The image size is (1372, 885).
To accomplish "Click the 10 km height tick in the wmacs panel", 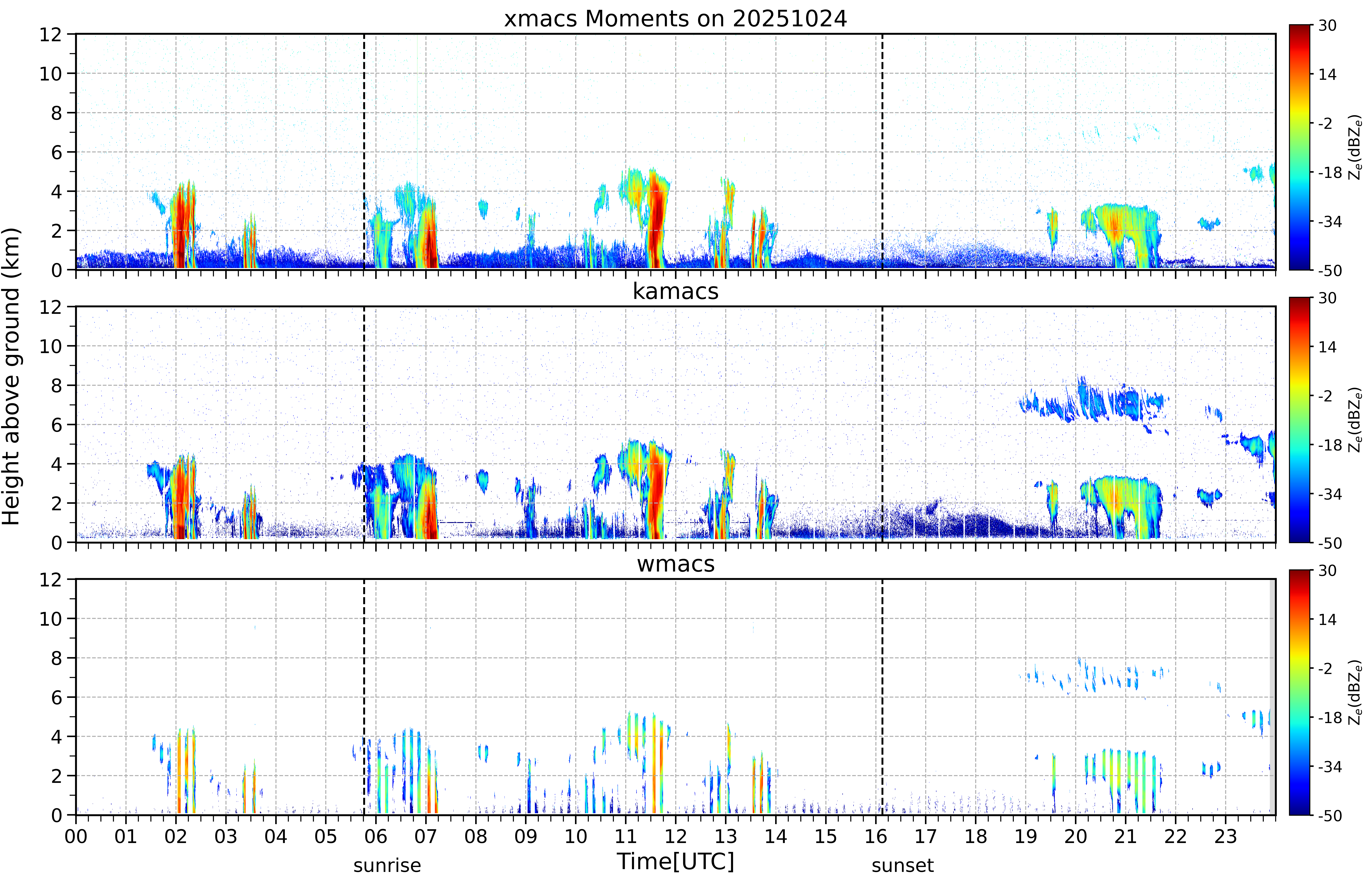I will tap(51, 619).
